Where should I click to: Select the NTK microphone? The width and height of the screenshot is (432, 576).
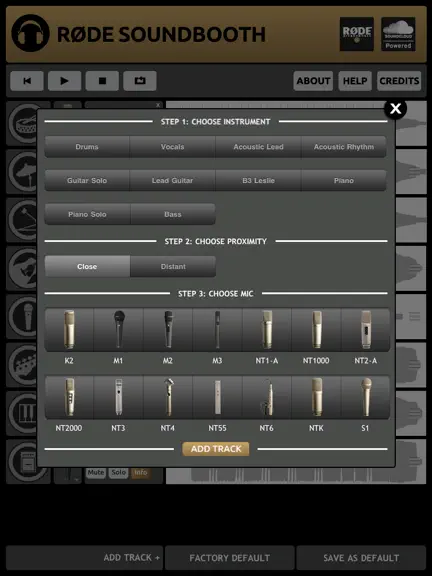[316, 397]
